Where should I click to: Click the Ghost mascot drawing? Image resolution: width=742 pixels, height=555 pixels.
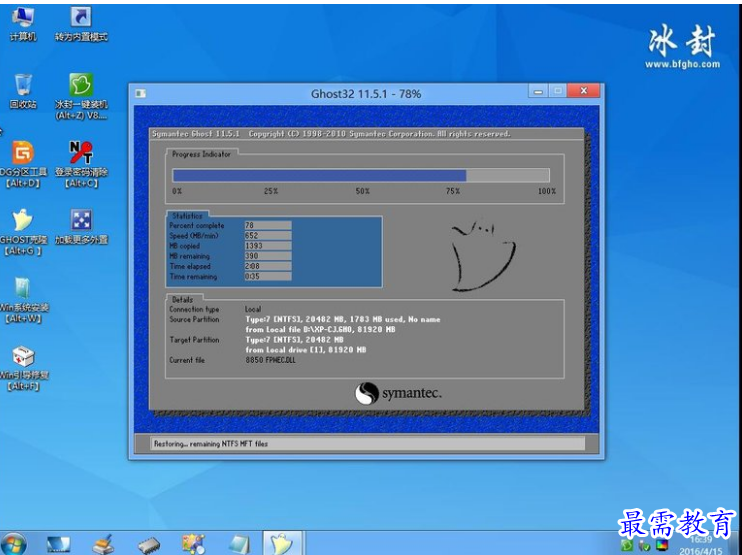[483, 255]
